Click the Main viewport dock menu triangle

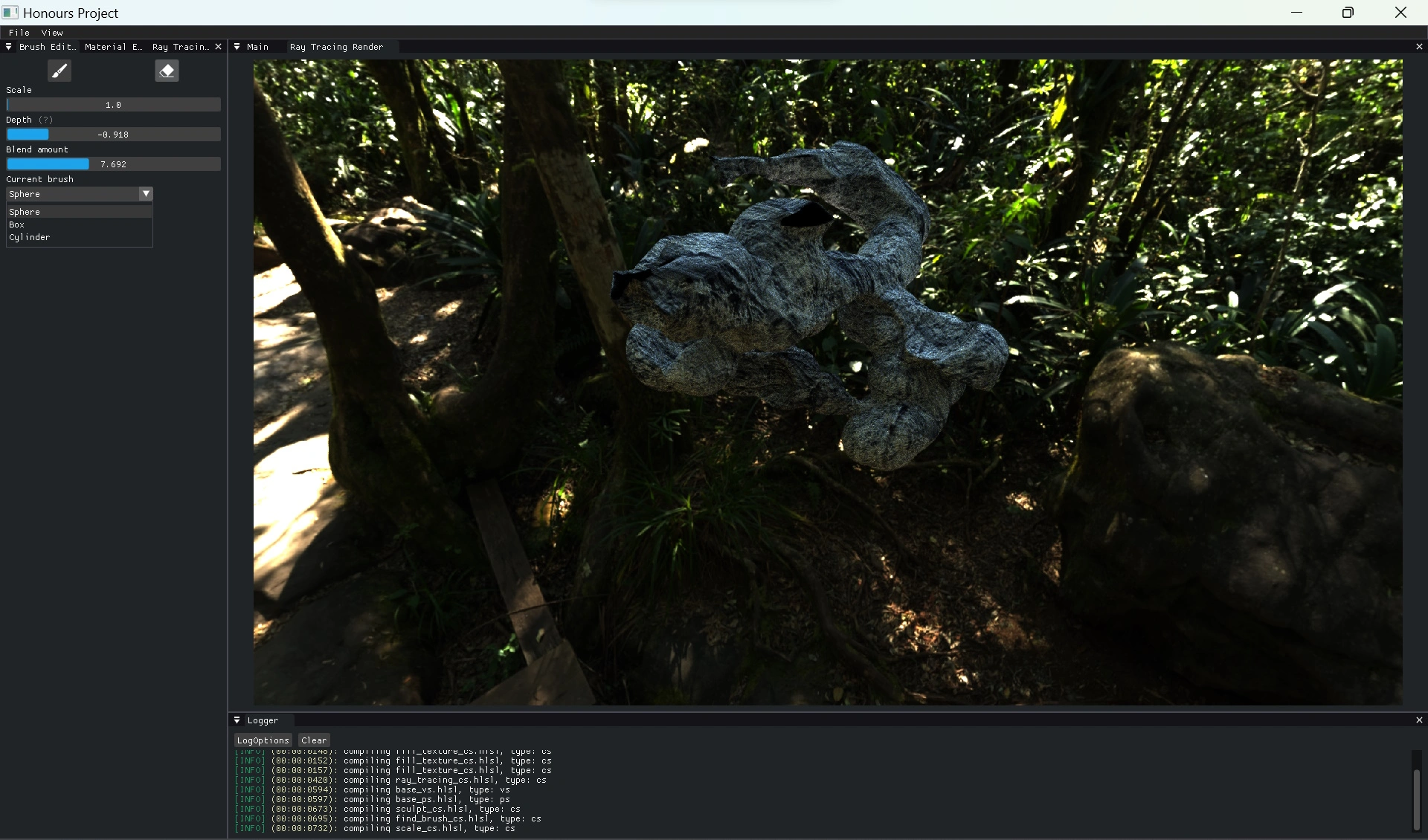(237, 47)
